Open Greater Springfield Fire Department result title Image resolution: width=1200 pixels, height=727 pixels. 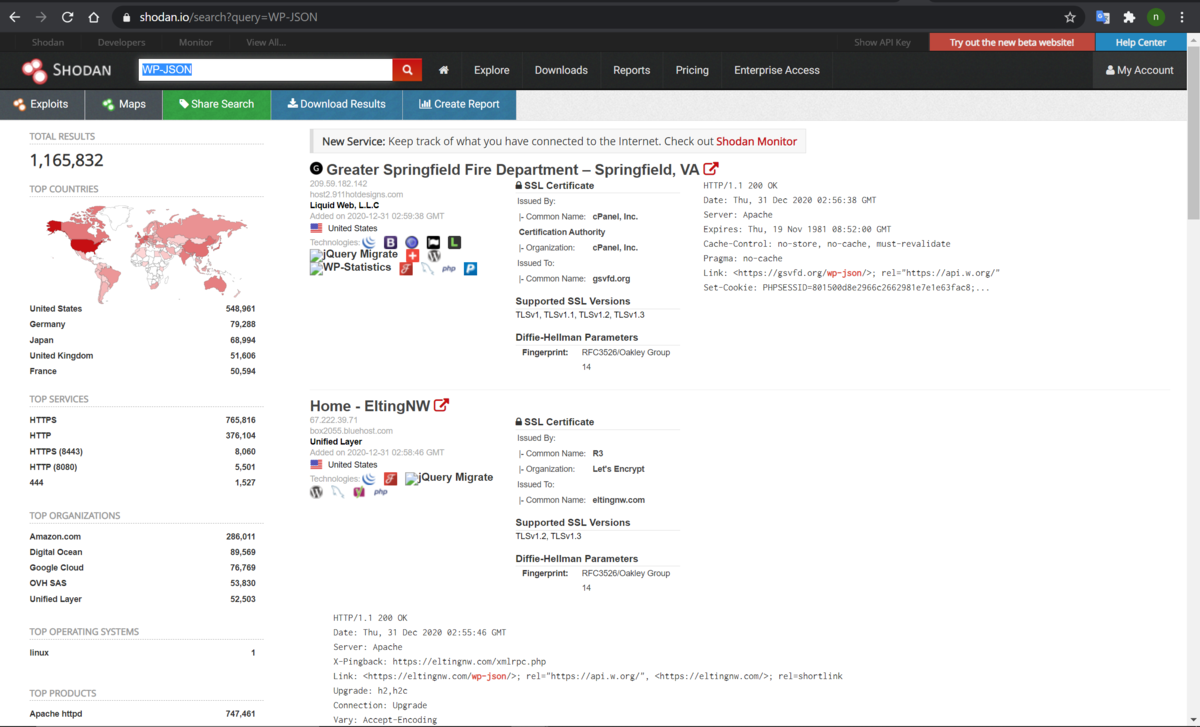pyautogui.click(x=513, y=170)
